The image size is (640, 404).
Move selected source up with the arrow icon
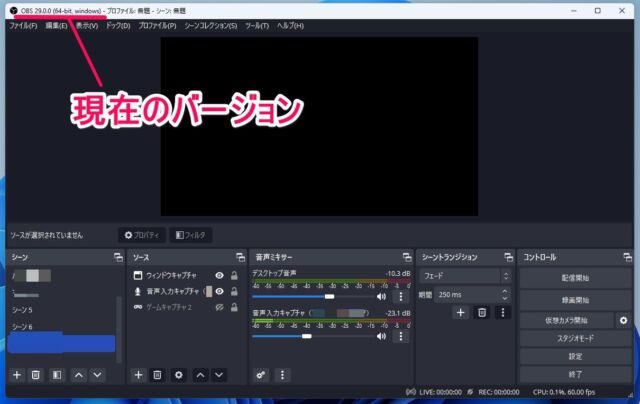click(x=200, y=374)
